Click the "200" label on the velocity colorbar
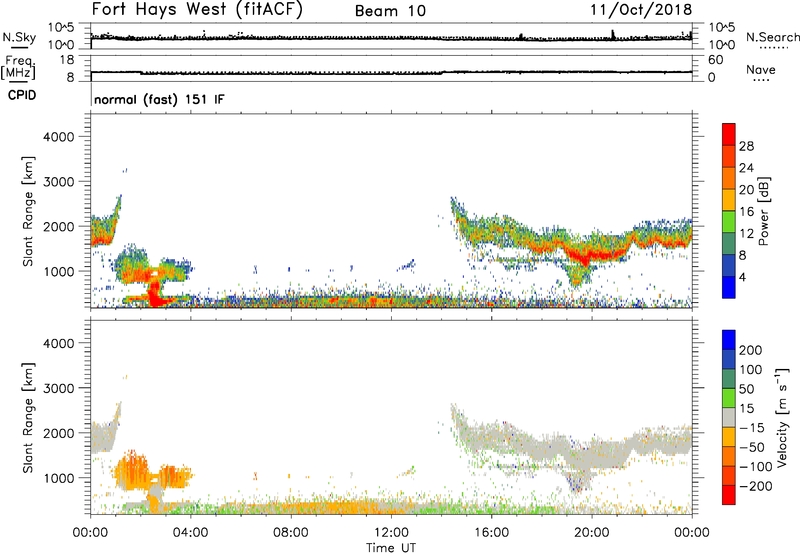This screenshot has width=800, height=554. (751, 350)
